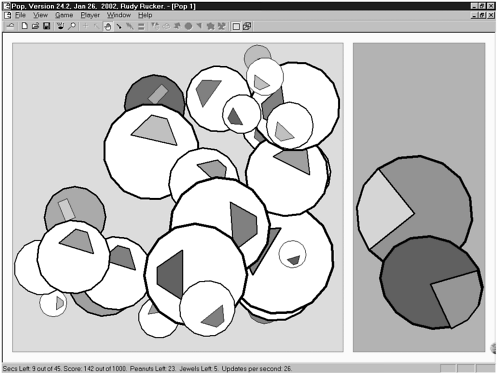Click the gray filled circle toolbar icon
The image size is (498, 374).
coord(188,26)
